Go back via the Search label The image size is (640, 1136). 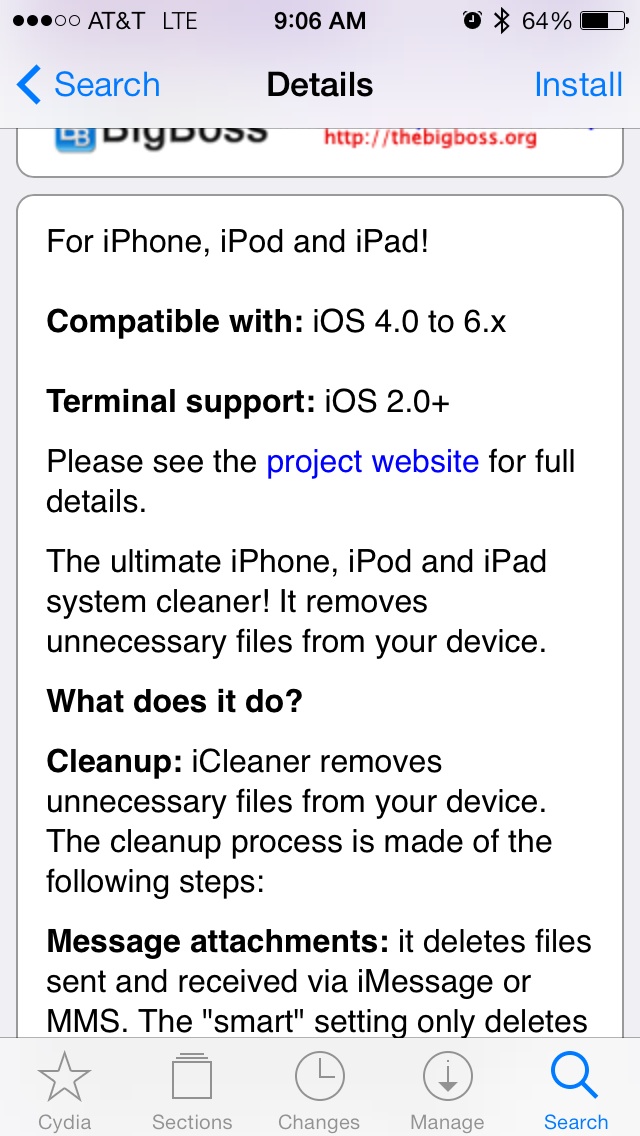(x=107, y=85)
